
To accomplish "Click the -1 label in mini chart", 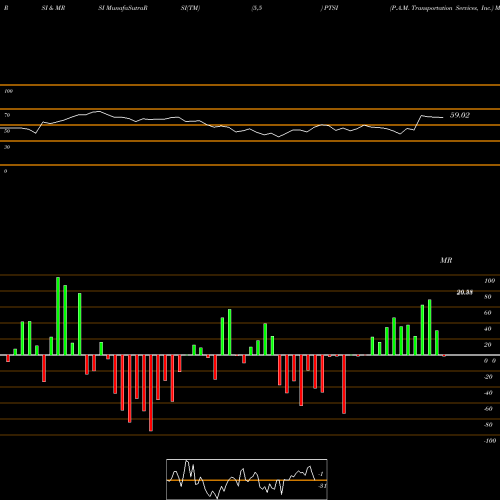I will [321, 474].
